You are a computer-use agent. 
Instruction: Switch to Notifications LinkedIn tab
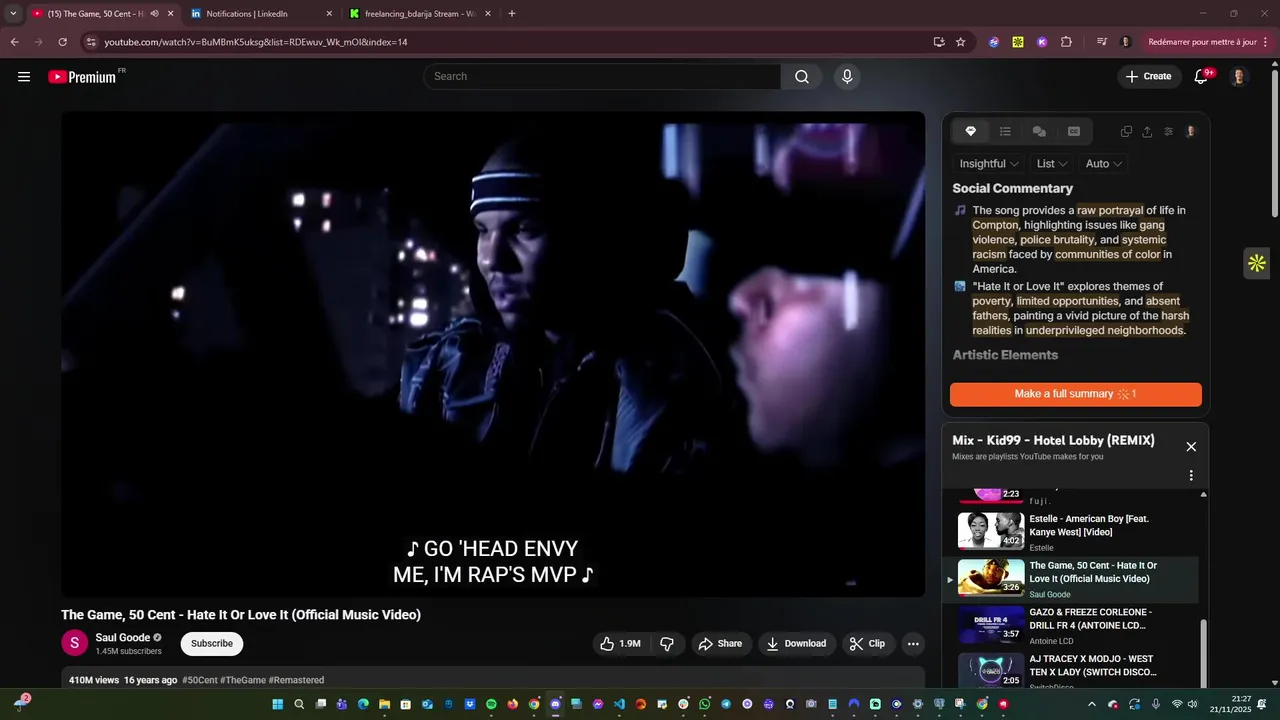(261, 14)
